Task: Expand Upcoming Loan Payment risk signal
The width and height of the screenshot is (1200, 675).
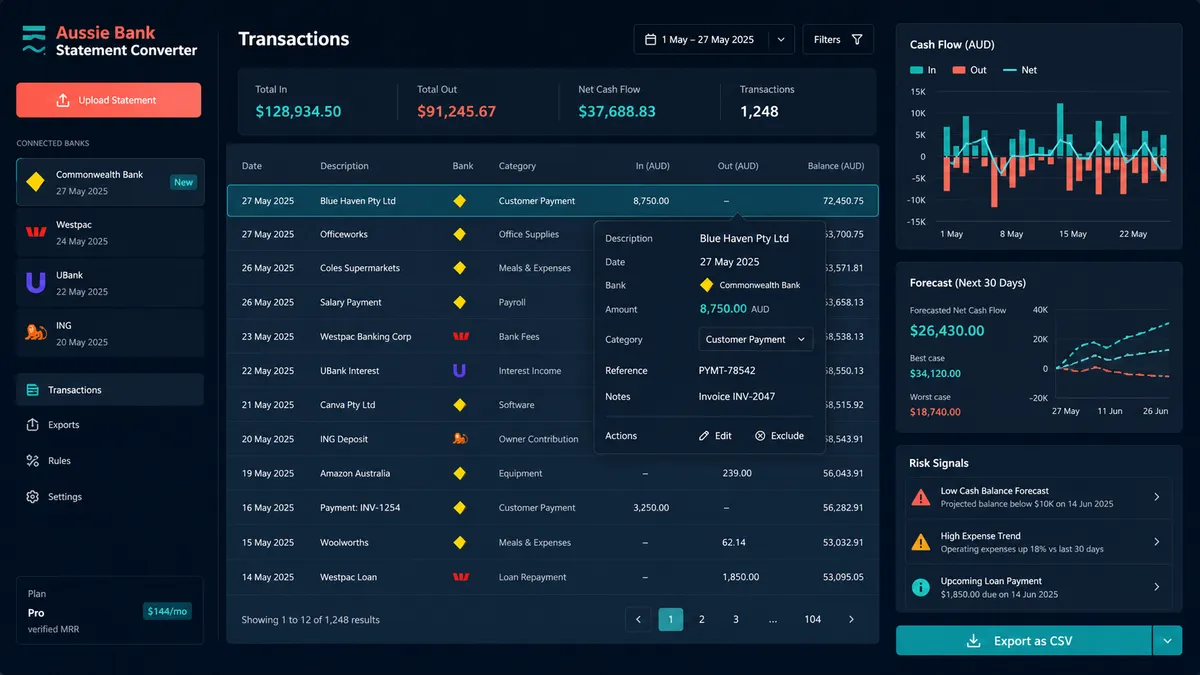Action: [1038, 587]
